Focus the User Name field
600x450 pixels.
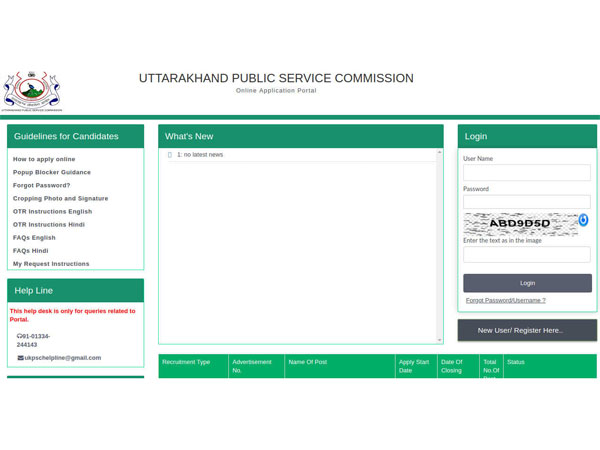pyautogui.click(x=526, y=173)
